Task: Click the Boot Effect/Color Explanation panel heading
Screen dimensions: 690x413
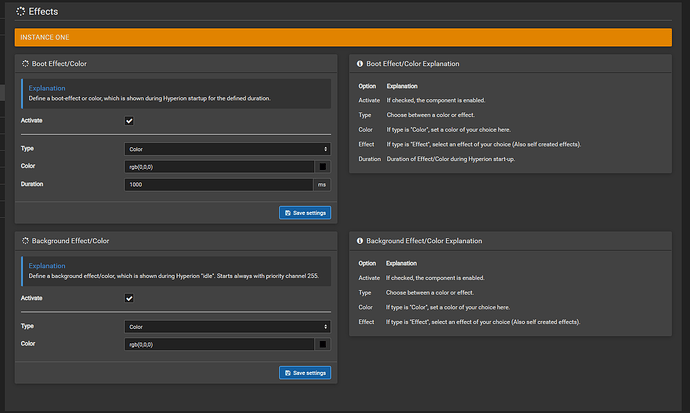Action: (x=413, y=63)
